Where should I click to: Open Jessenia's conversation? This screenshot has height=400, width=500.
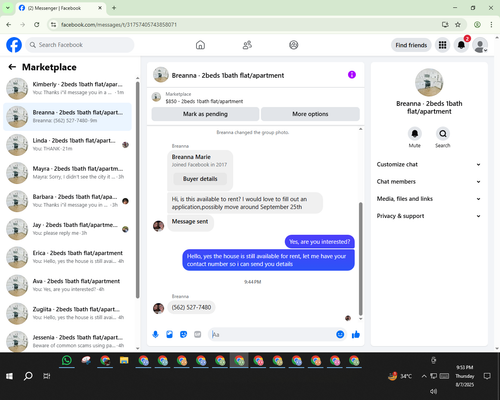tap(67, 341)
